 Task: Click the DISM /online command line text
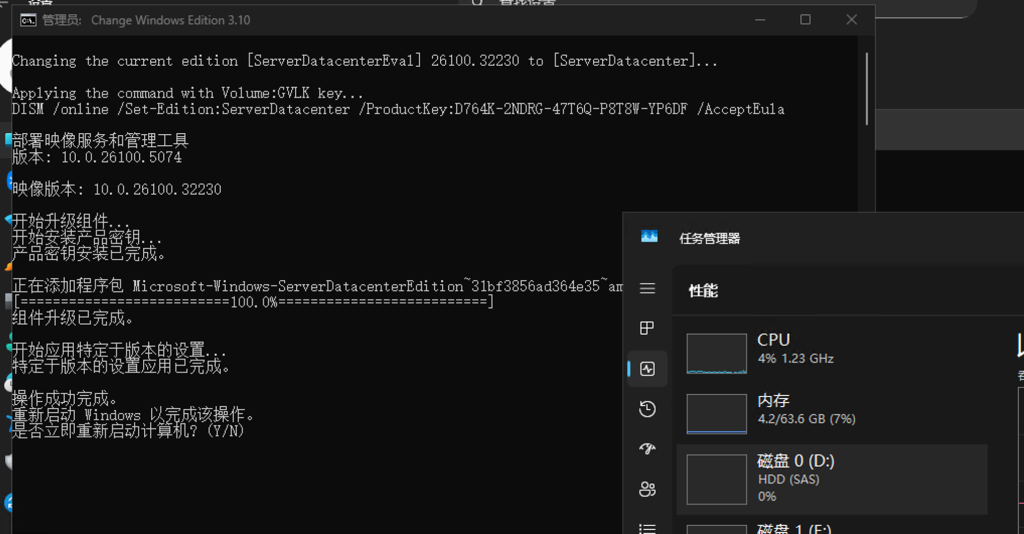click(398, 109)
